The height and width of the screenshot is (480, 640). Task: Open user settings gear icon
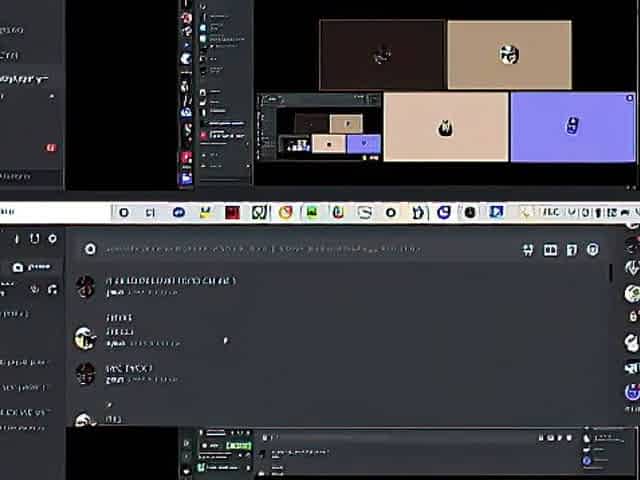53,239
